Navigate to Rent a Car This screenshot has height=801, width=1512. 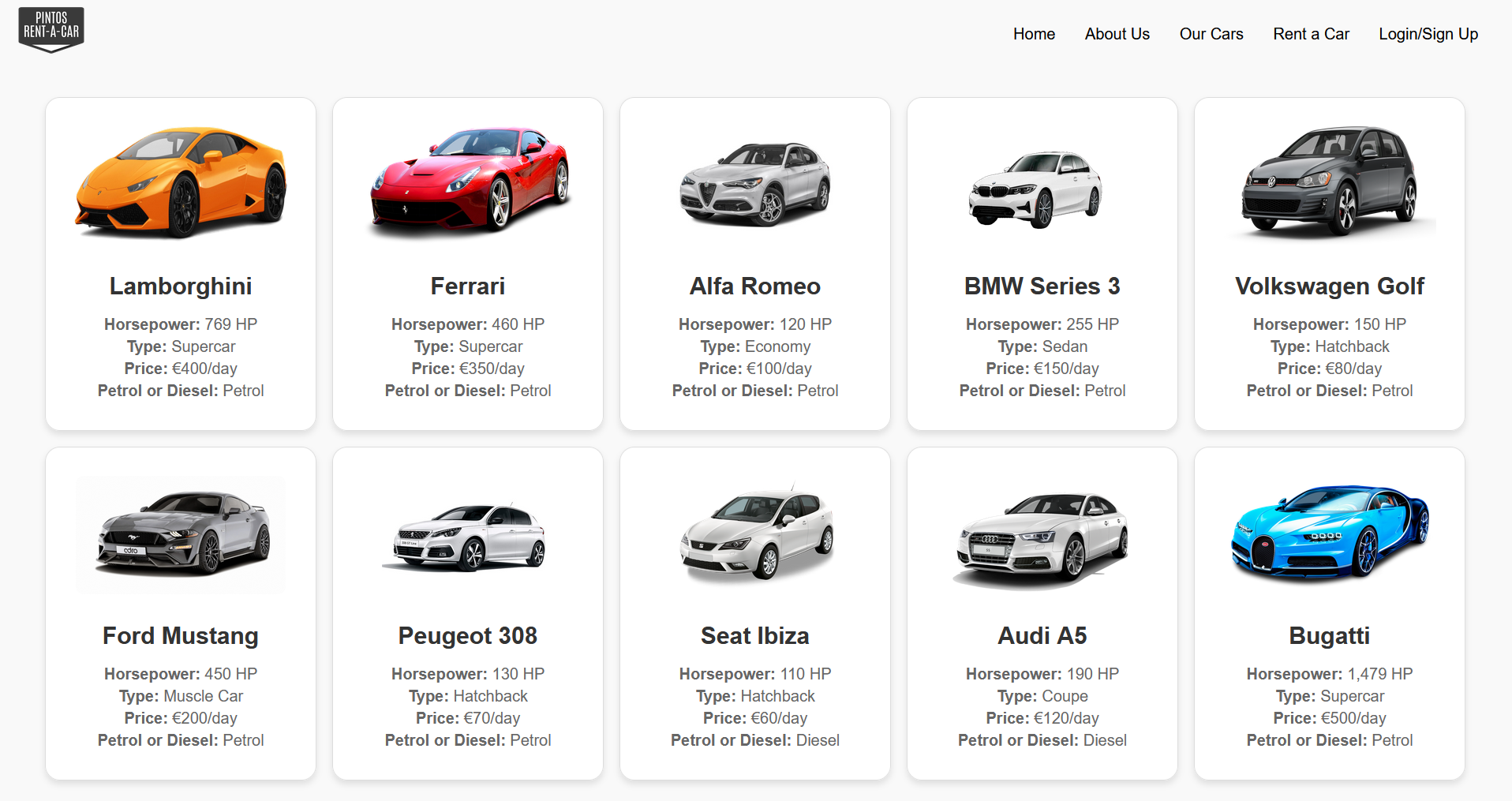click(1311, 34)
